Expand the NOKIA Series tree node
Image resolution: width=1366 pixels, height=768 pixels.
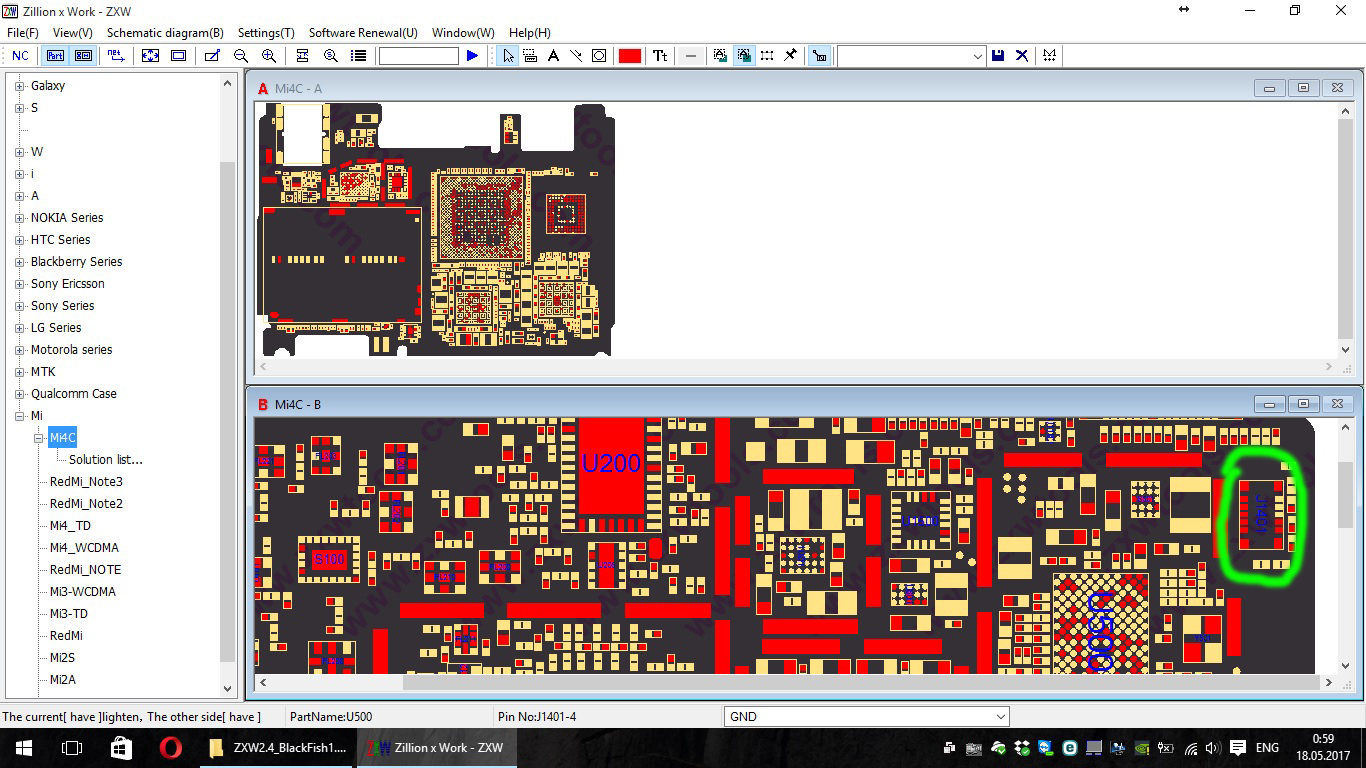pos(19,218)
